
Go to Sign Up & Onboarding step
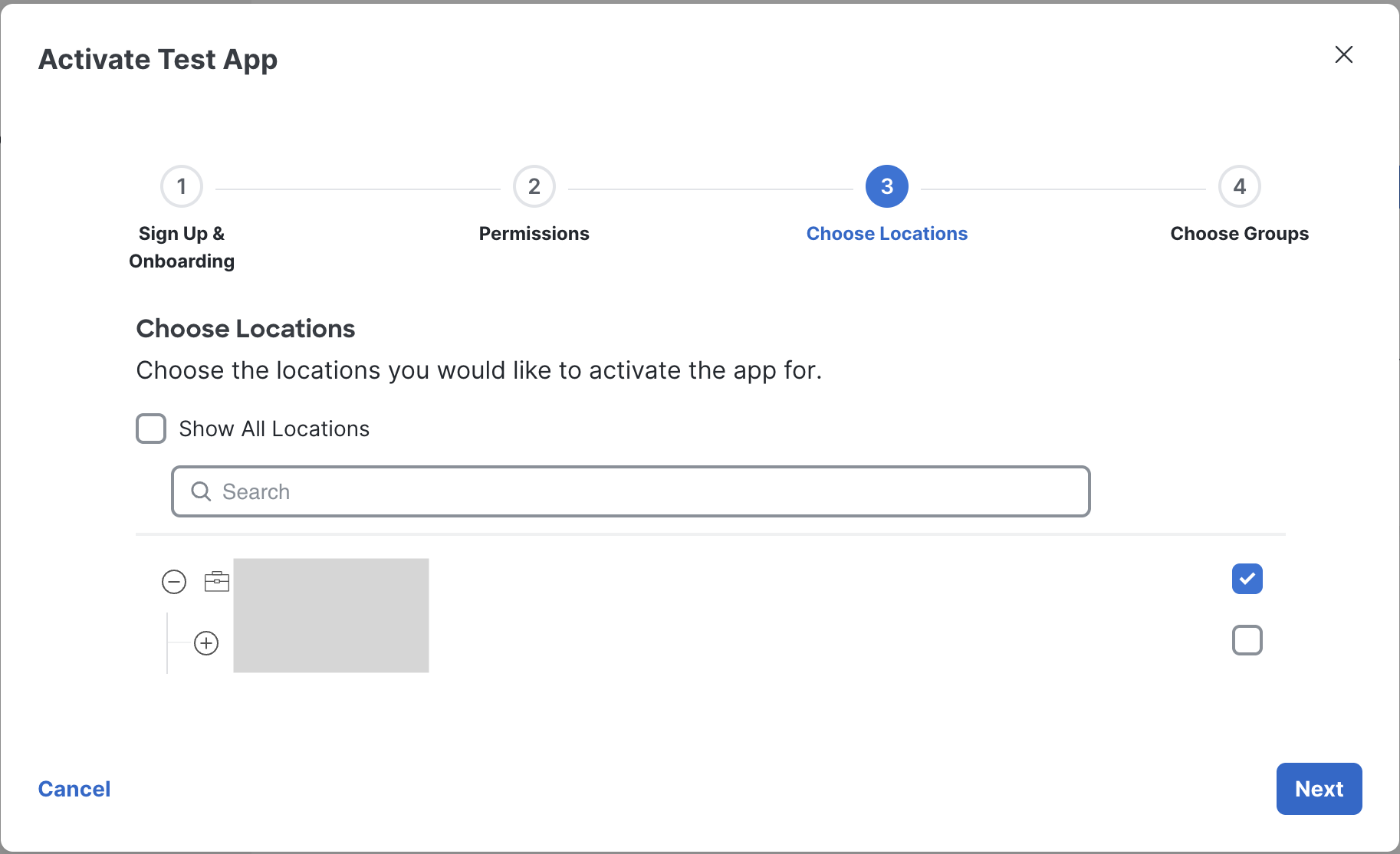pyautogui.click(x=182, y=247)
